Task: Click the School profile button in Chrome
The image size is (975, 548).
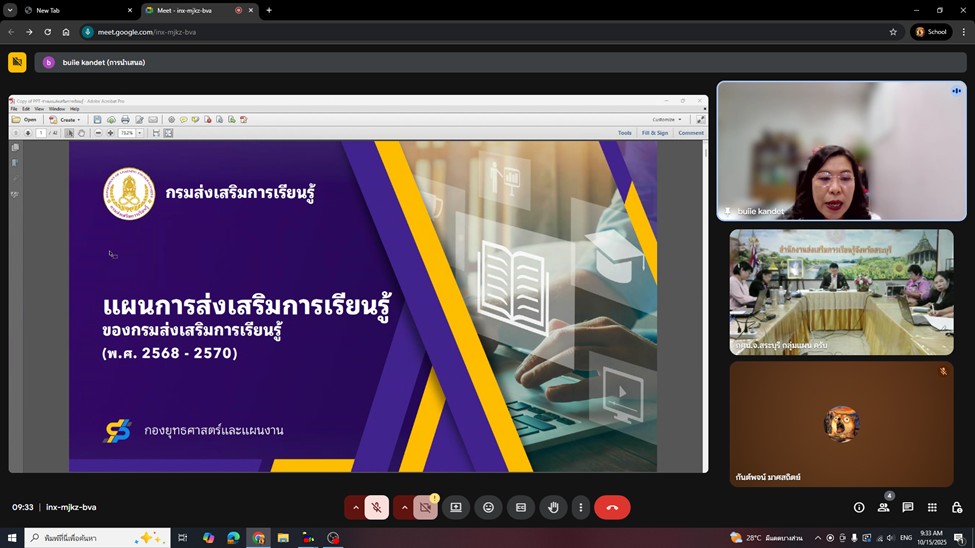Action: (931, 32)
